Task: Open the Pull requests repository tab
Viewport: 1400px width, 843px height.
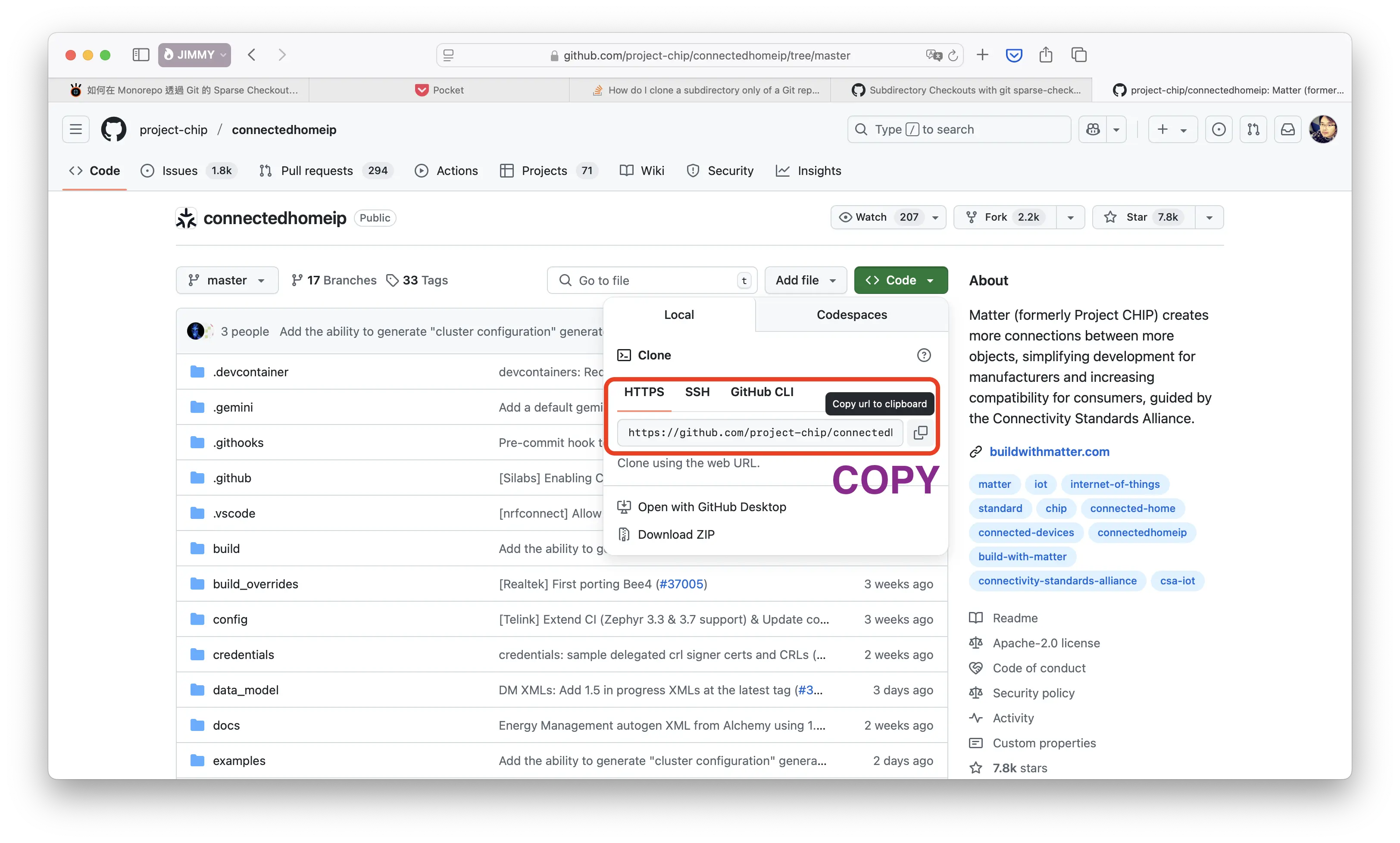Action: coord(325,171)
